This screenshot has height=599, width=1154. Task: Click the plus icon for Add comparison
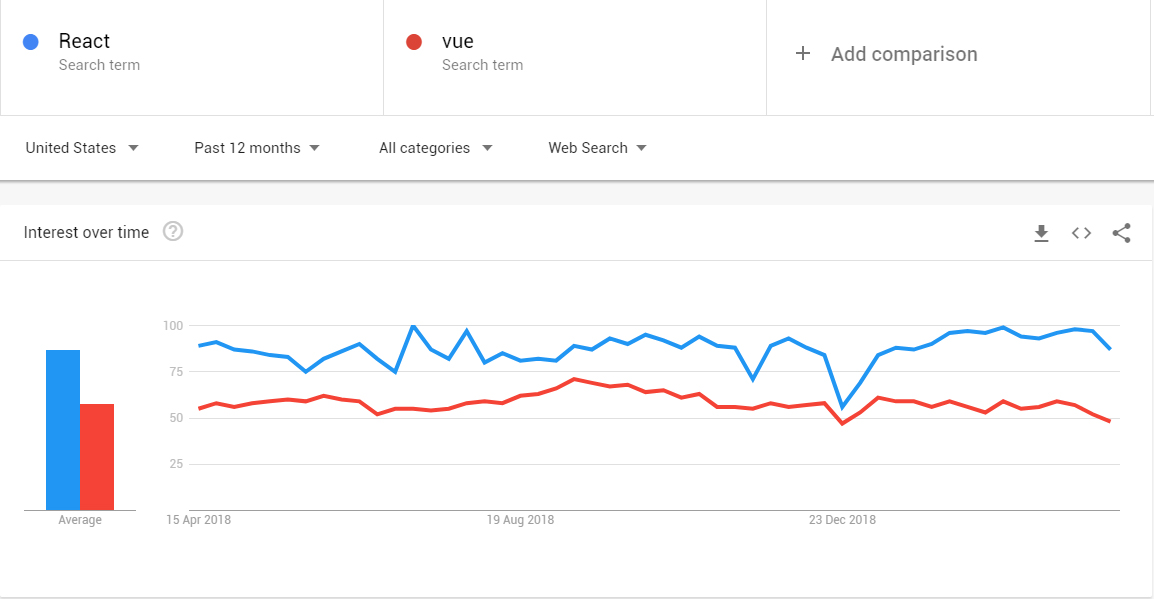coord(803,54)
